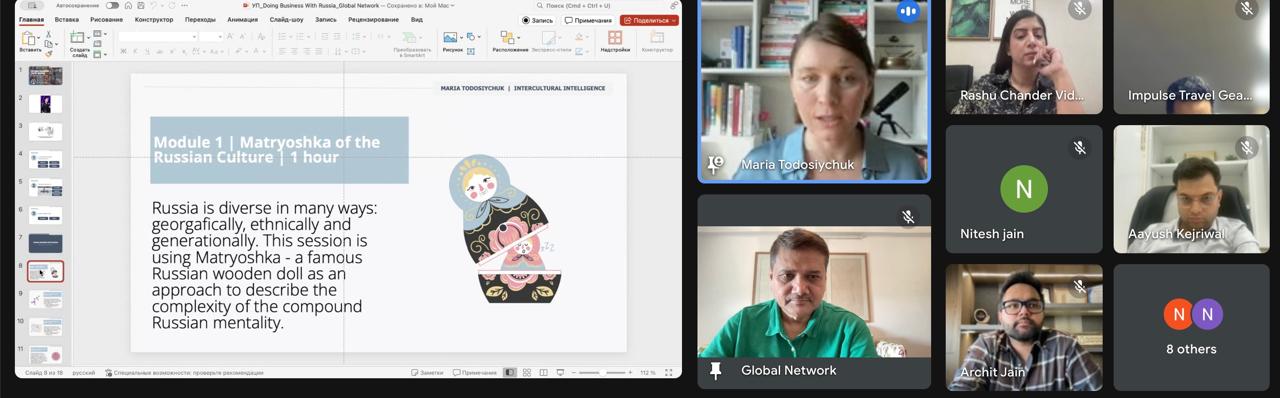Viewport: 1280px width, 398px height.
Task: Open the Вставка ribbon tab
Action: [x=67, y=19]
